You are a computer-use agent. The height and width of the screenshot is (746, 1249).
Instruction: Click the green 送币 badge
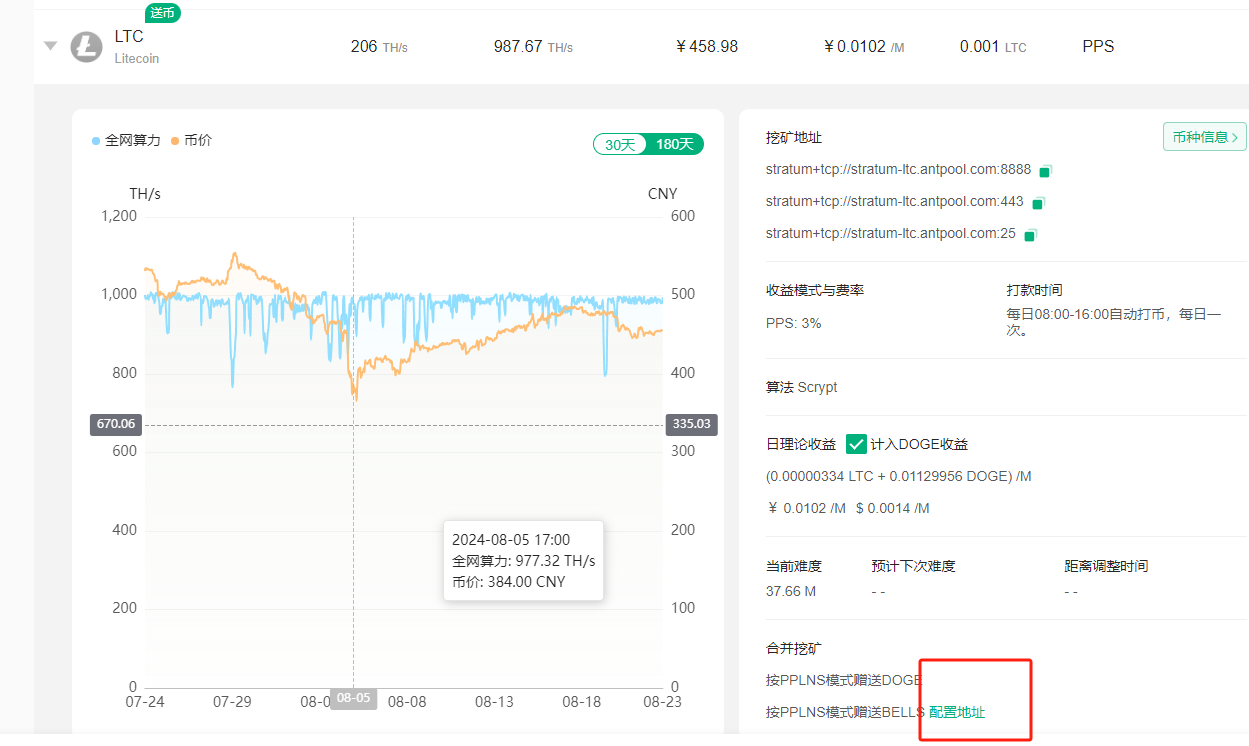click(163, 13)
